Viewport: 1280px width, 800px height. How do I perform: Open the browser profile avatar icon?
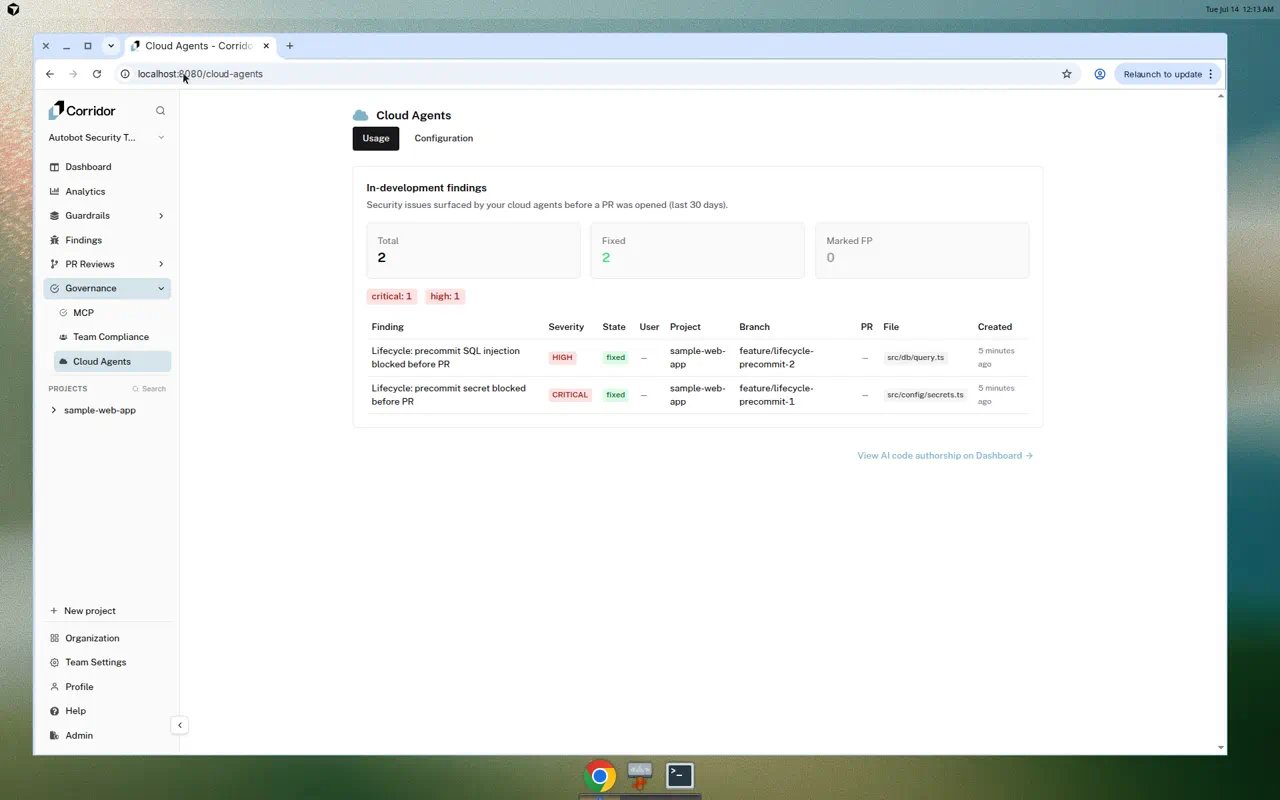click(x=1099, y=74)
